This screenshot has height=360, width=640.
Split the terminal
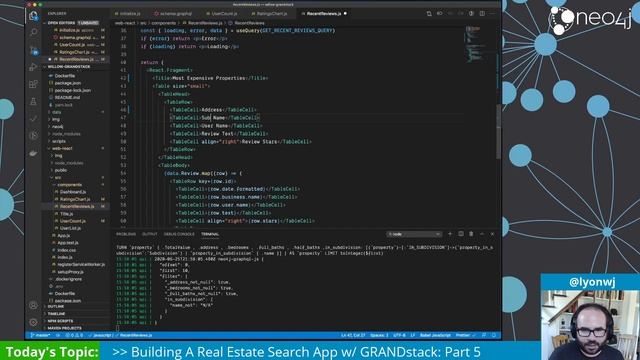coord(460,234)
